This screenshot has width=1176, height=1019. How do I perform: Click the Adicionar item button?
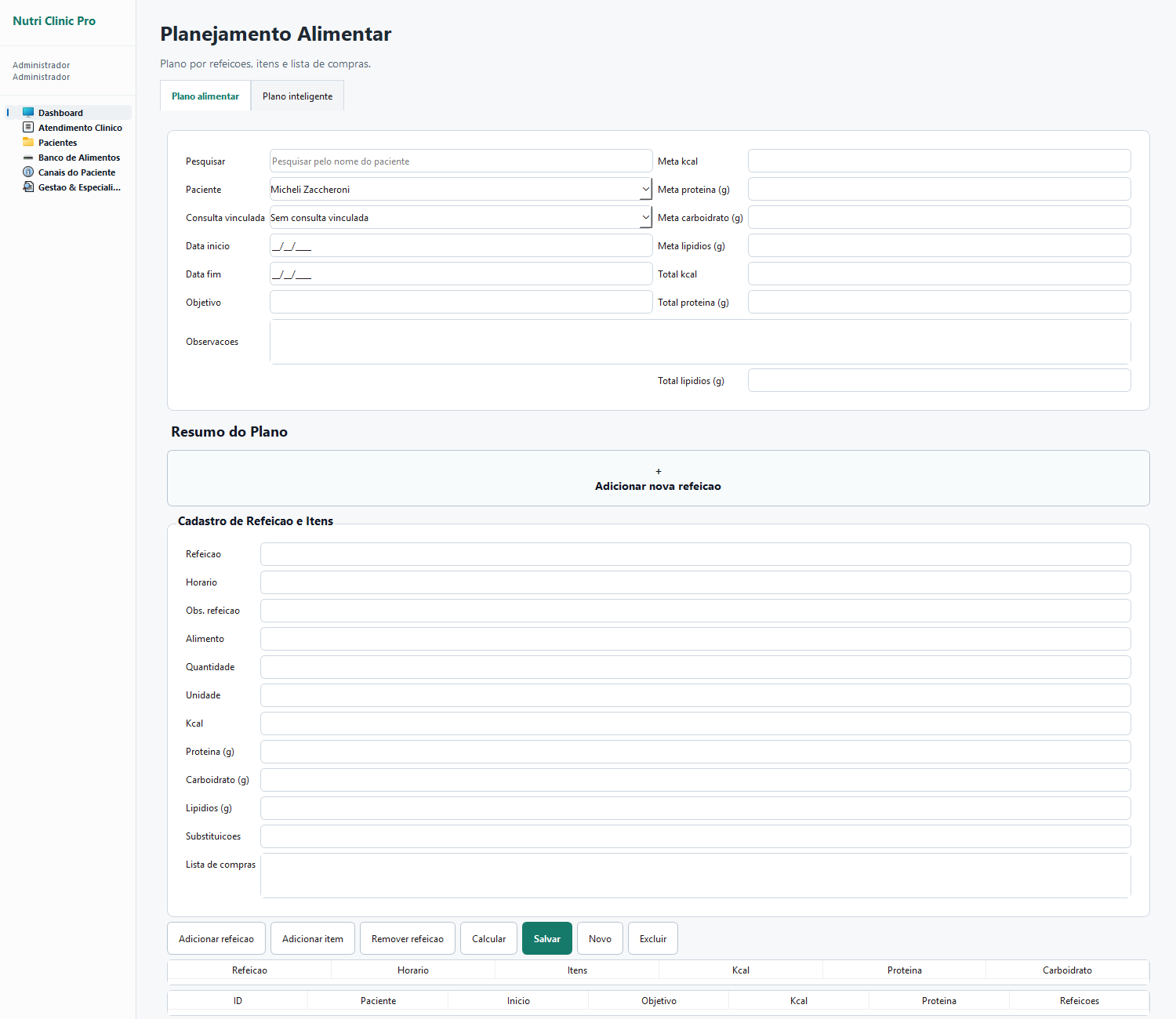pyautogui.click(x=313, y=938)
